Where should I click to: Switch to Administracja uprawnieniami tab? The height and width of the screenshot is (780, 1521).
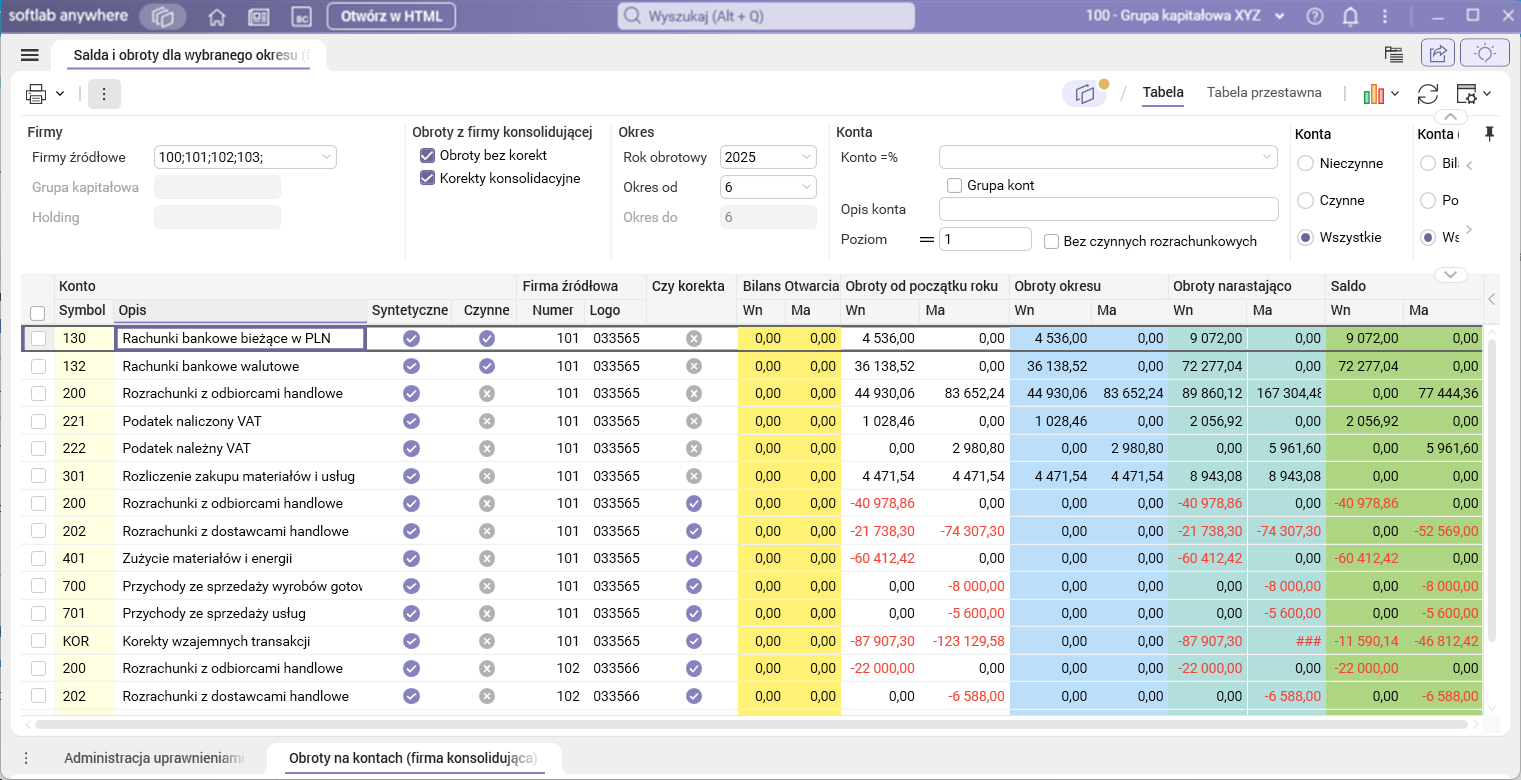[x=154, y=758]
